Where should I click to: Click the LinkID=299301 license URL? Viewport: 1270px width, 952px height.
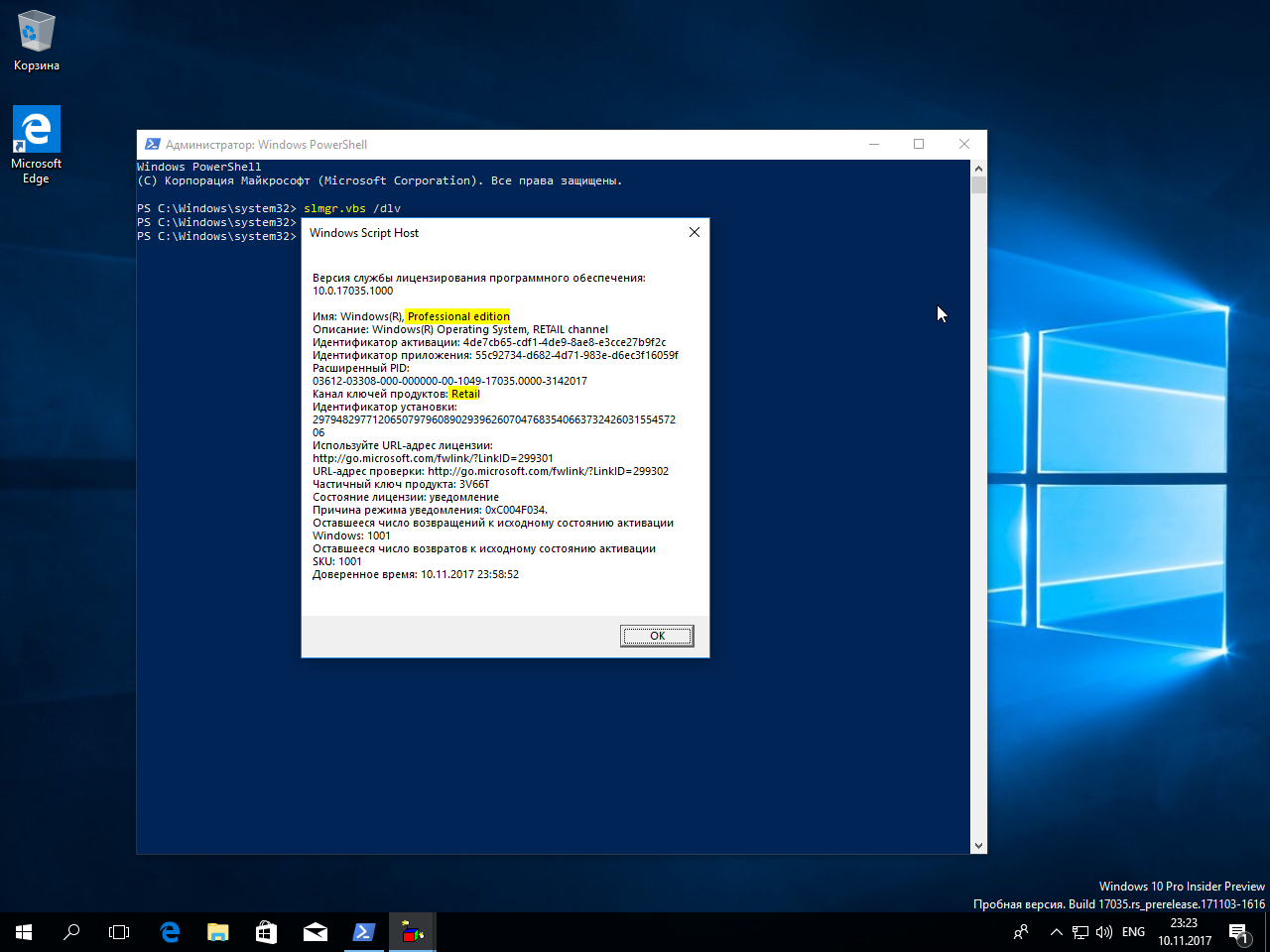point(433,458)
